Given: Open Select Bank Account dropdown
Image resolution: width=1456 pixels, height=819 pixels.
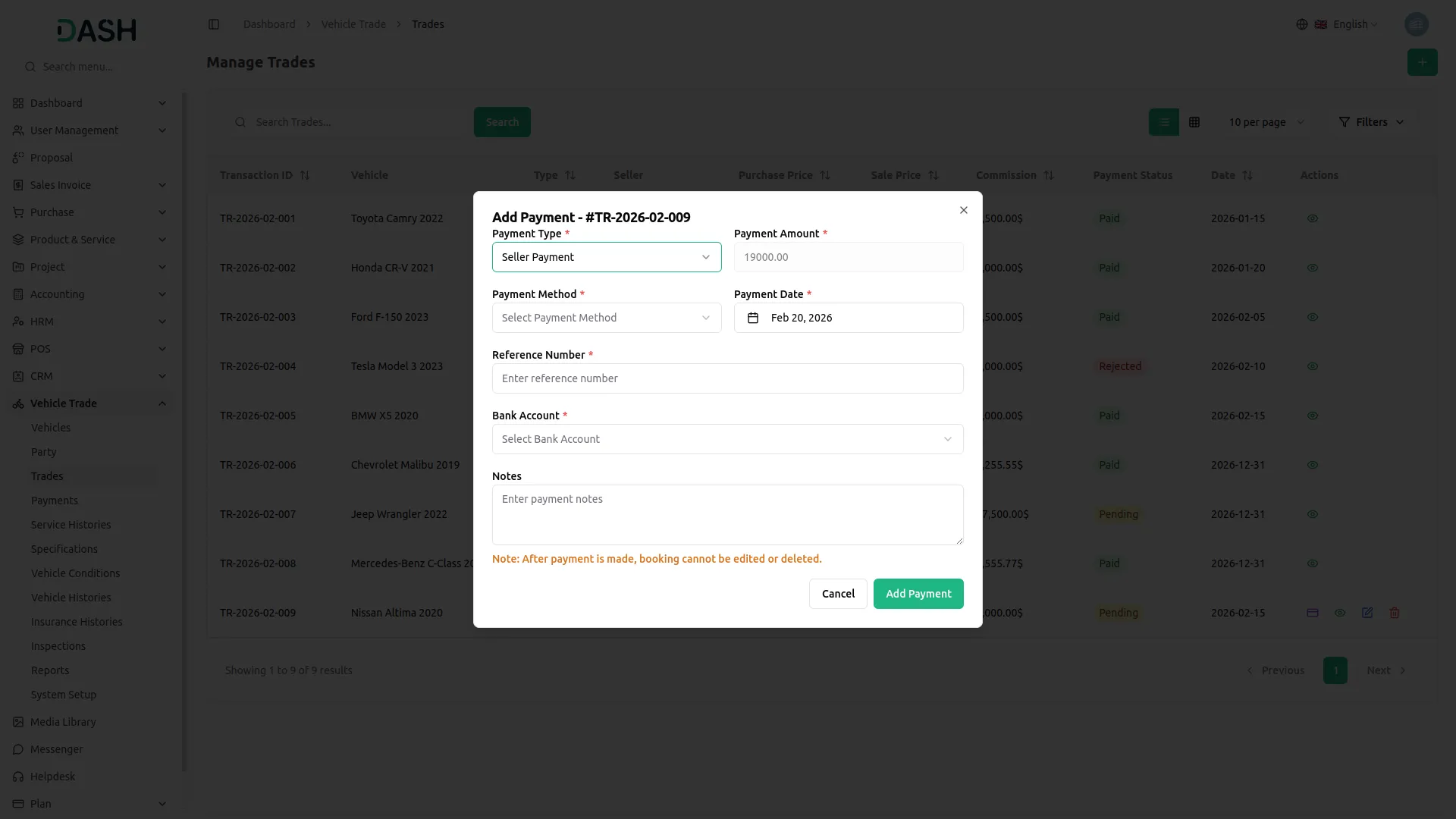Looking at the screenshot, I should click(x=726, y=439).
